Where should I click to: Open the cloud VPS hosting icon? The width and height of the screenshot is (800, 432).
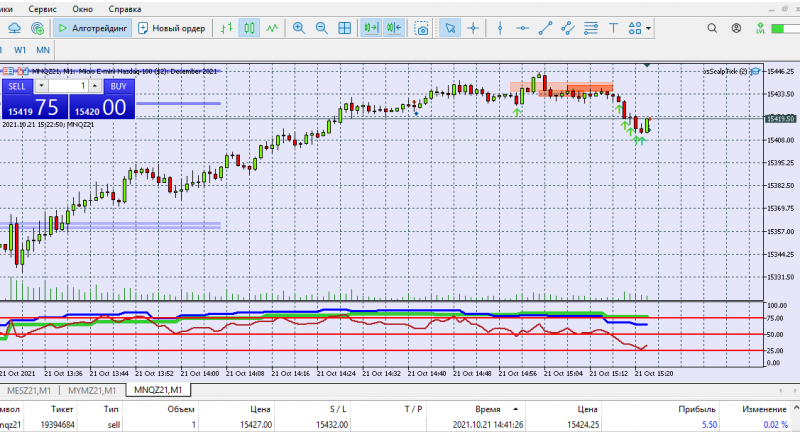[x=14, y=28]
